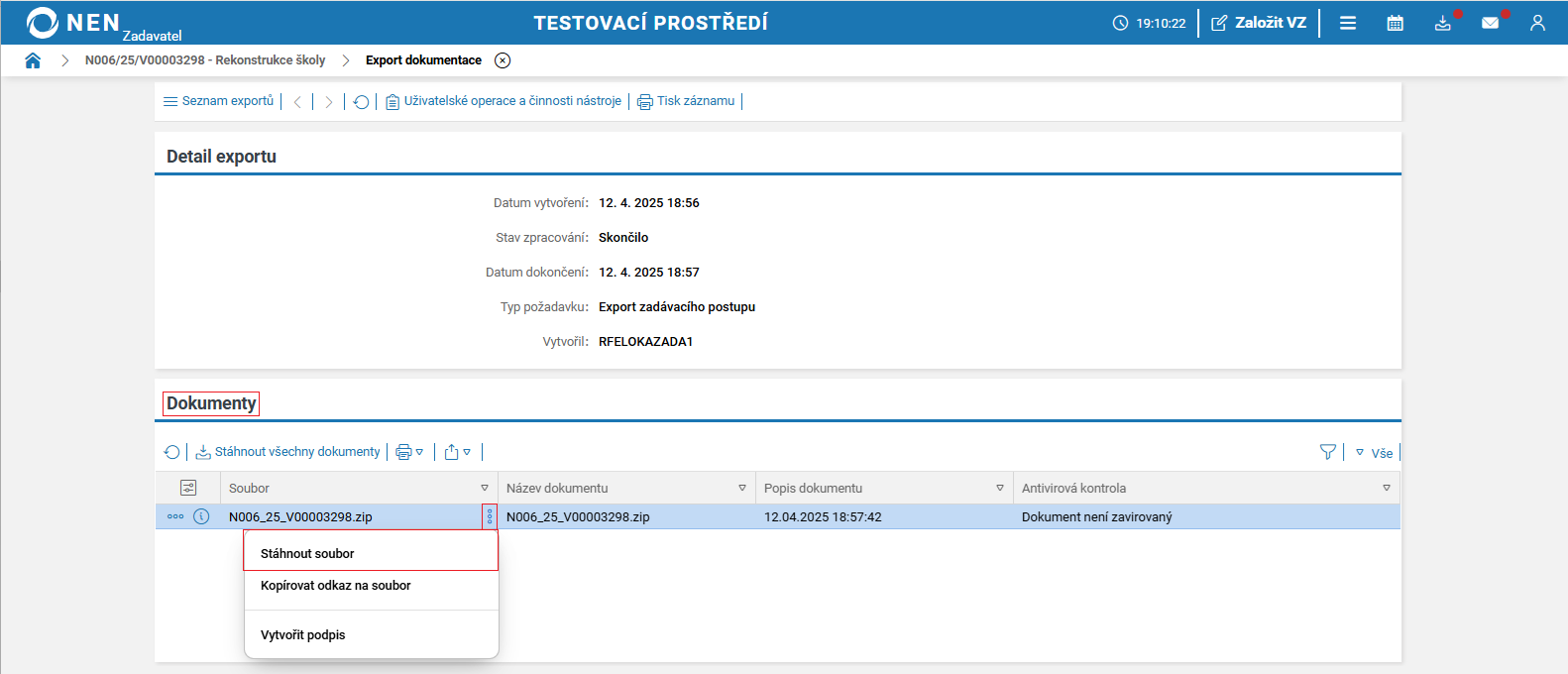The width and height of the screenshot is (1568, 674).
Task: Click Skončilo status value
Action: pyautogui.click(x=623, y=238)
